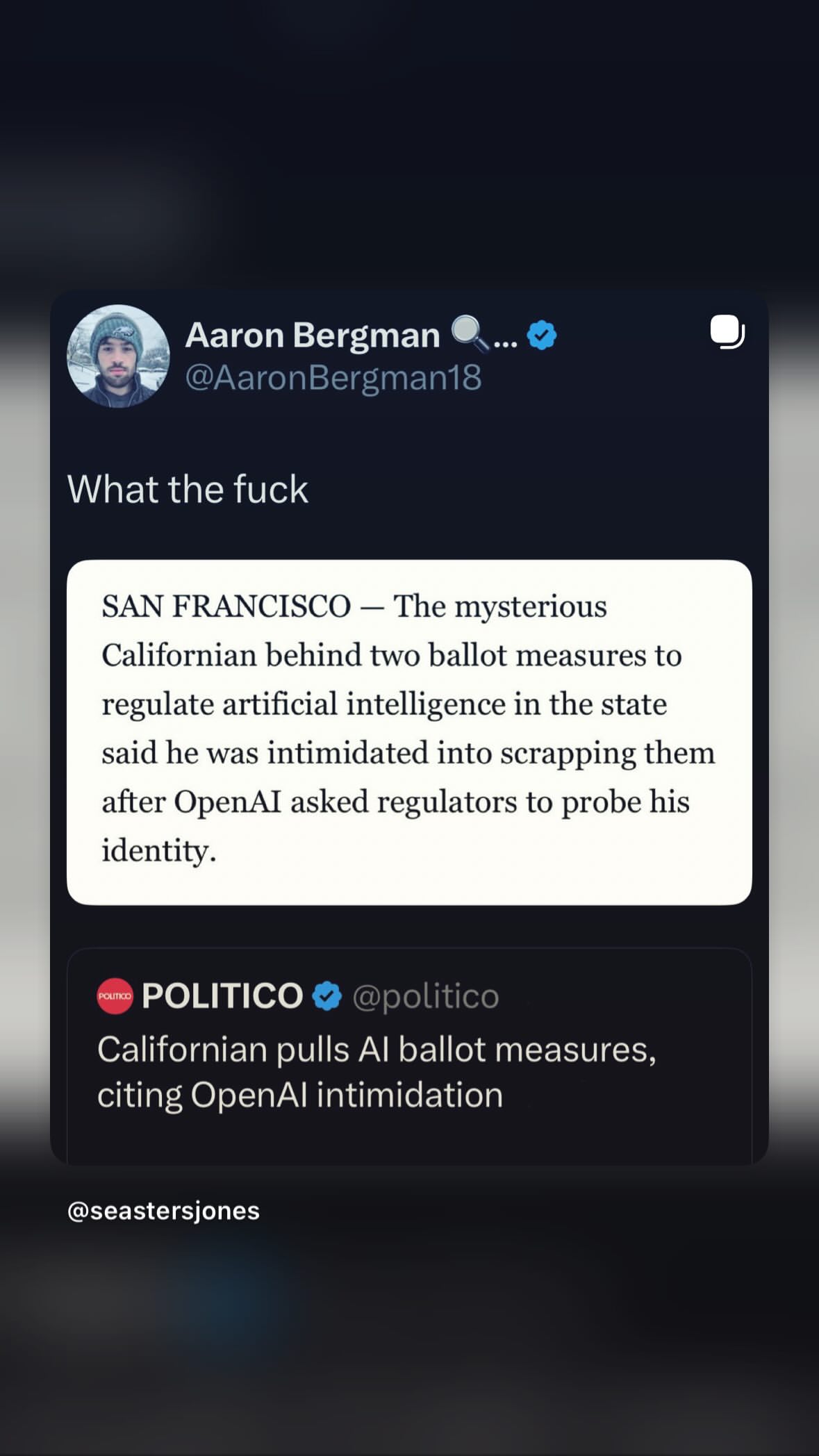Click the "What the fuck" tweet text
The width and height of the screenshot is (819, 1456).
pyautogui.click(x=188, y=489)
